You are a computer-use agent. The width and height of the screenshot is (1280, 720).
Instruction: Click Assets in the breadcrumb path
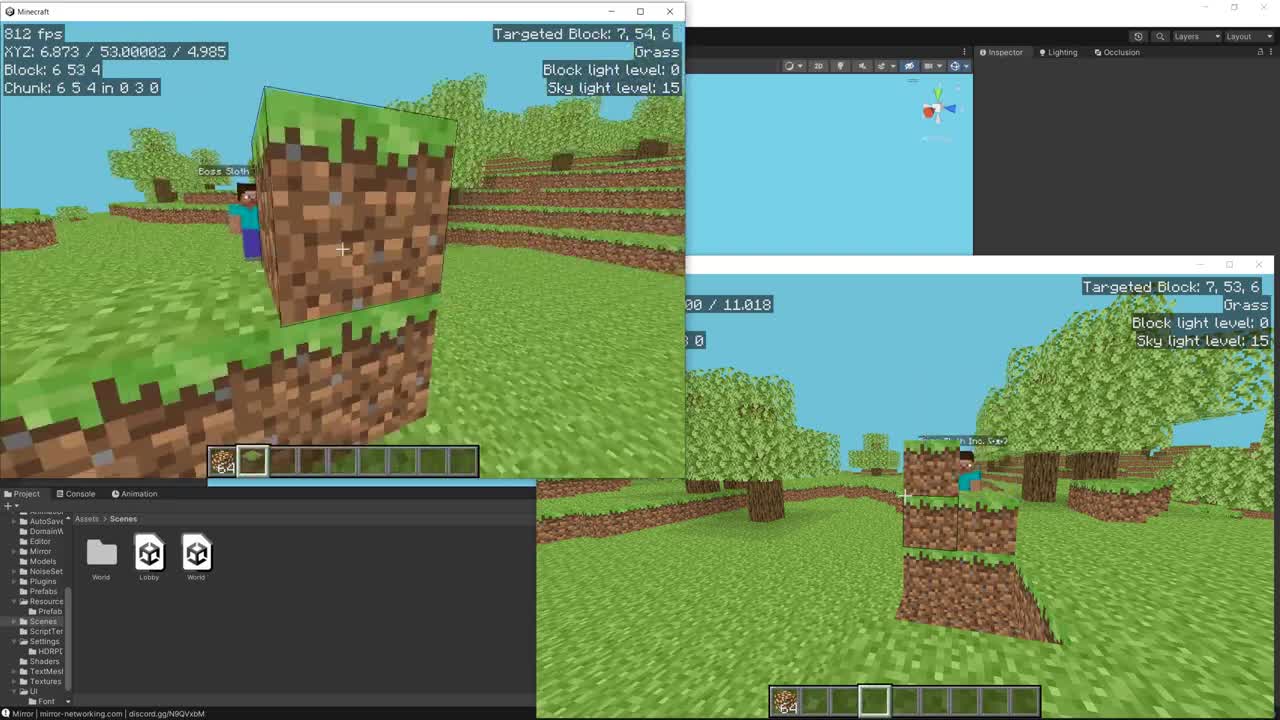click(x=87, y=519)
